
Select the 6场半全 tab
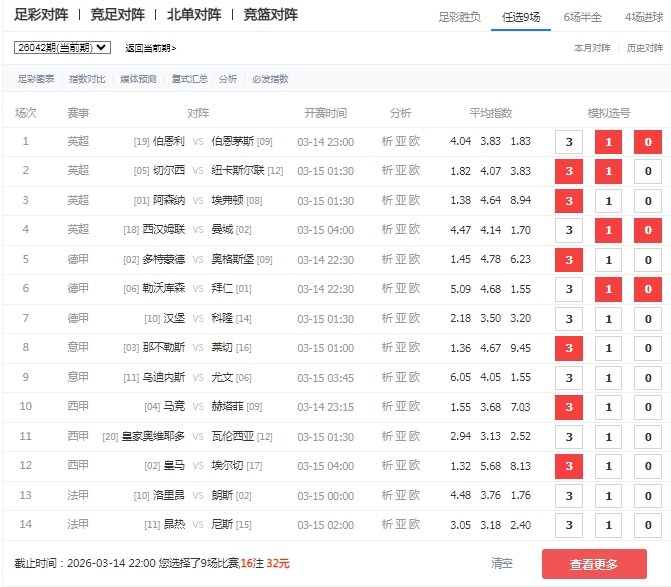click(582, 17)
